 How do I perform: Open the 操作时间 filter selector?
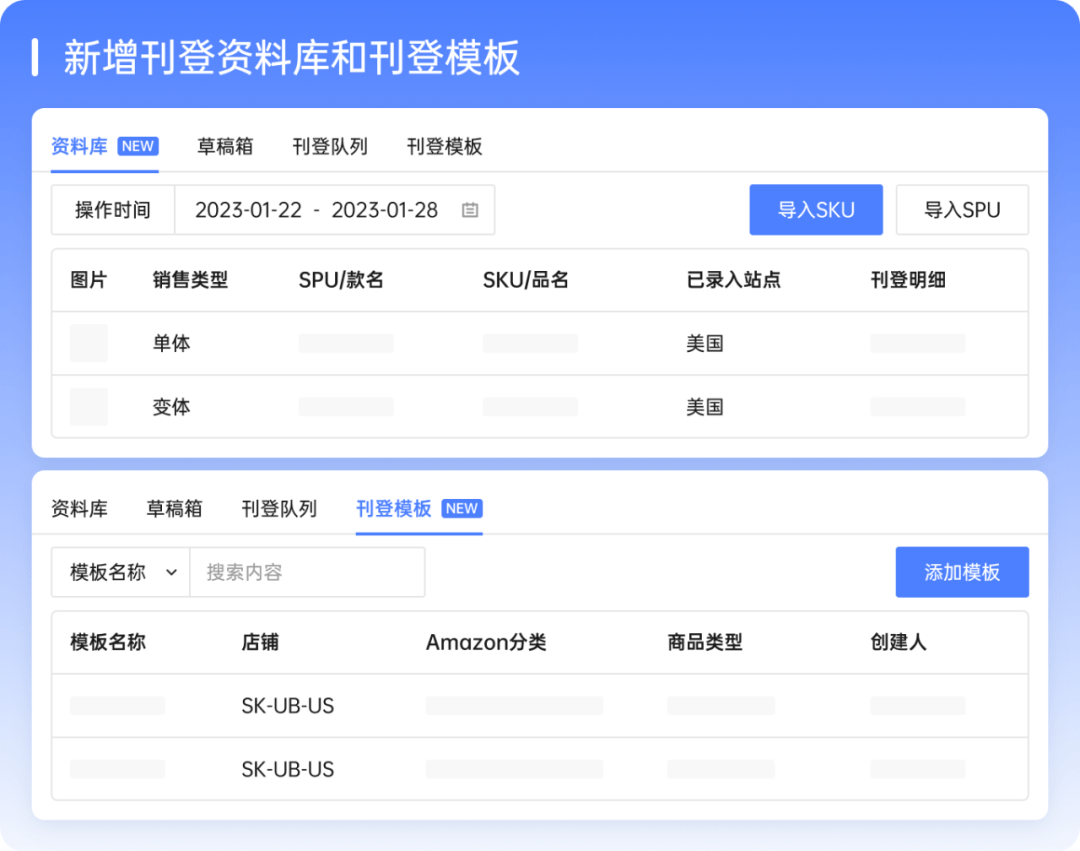pos(113,211)
